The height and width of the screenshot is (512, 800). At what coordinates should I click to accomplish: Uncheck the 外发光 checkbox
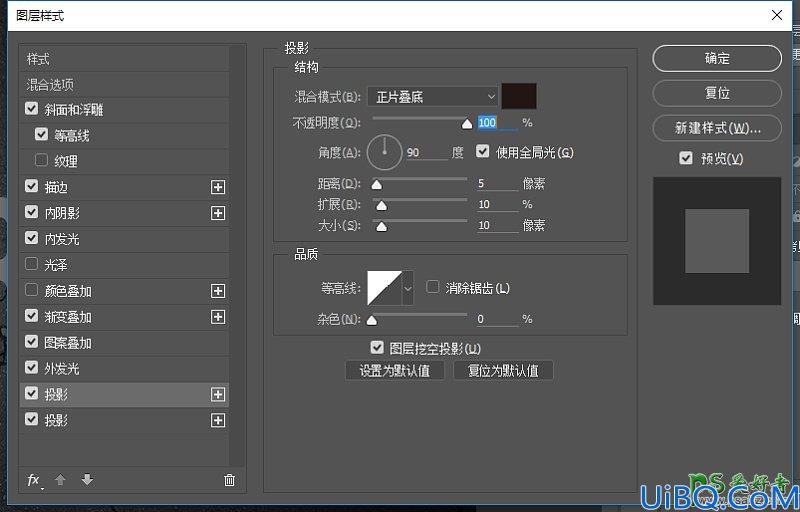(x=32, y=368)
